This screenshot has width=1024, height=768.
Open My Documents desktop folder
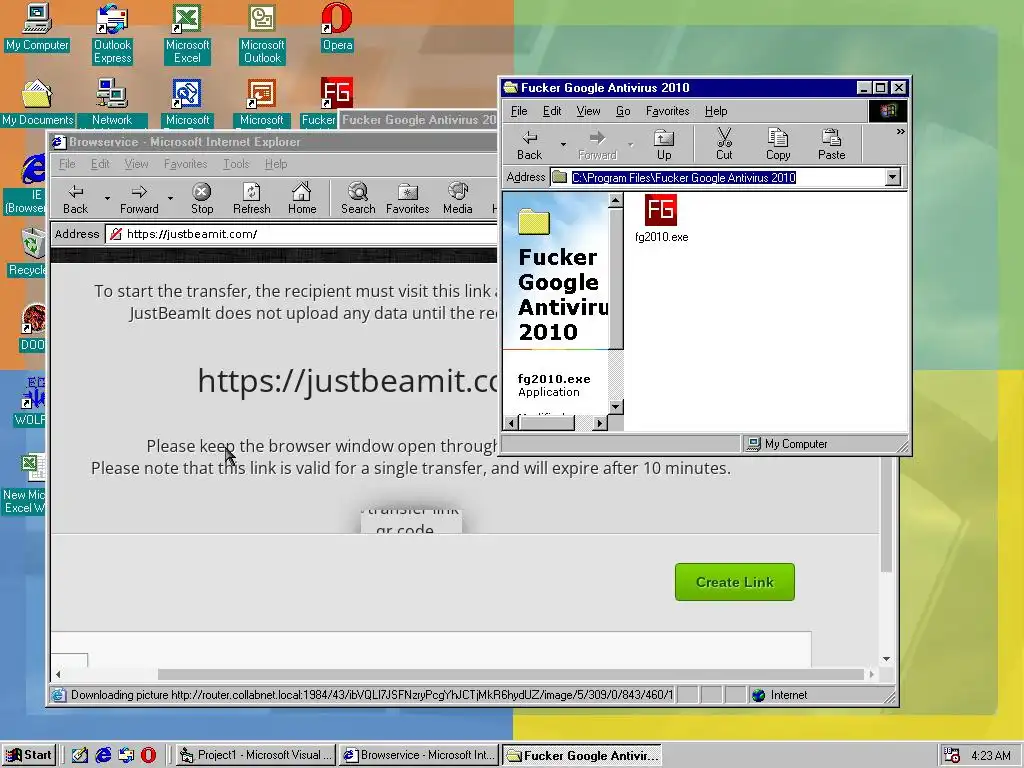coord(37,103)
